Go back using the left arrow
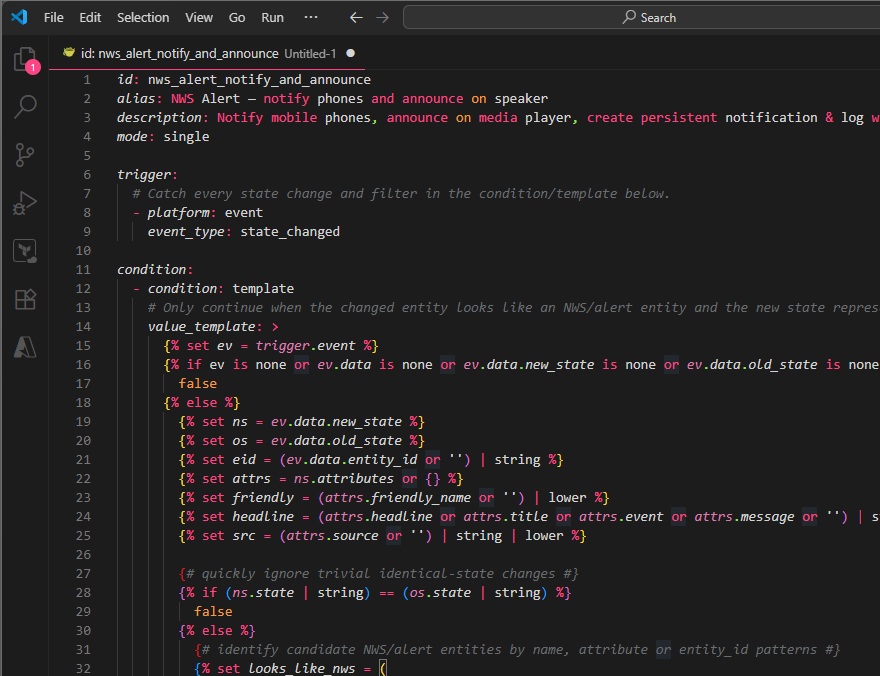This screenshot has height=676, width=880. (356, 17)
